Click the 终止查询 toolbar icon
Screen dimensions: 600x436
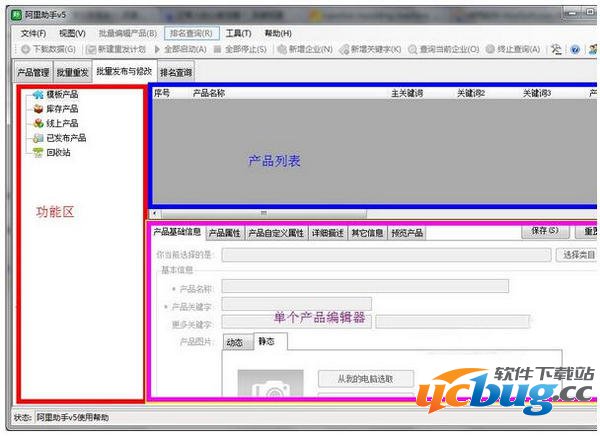[490, 49]
